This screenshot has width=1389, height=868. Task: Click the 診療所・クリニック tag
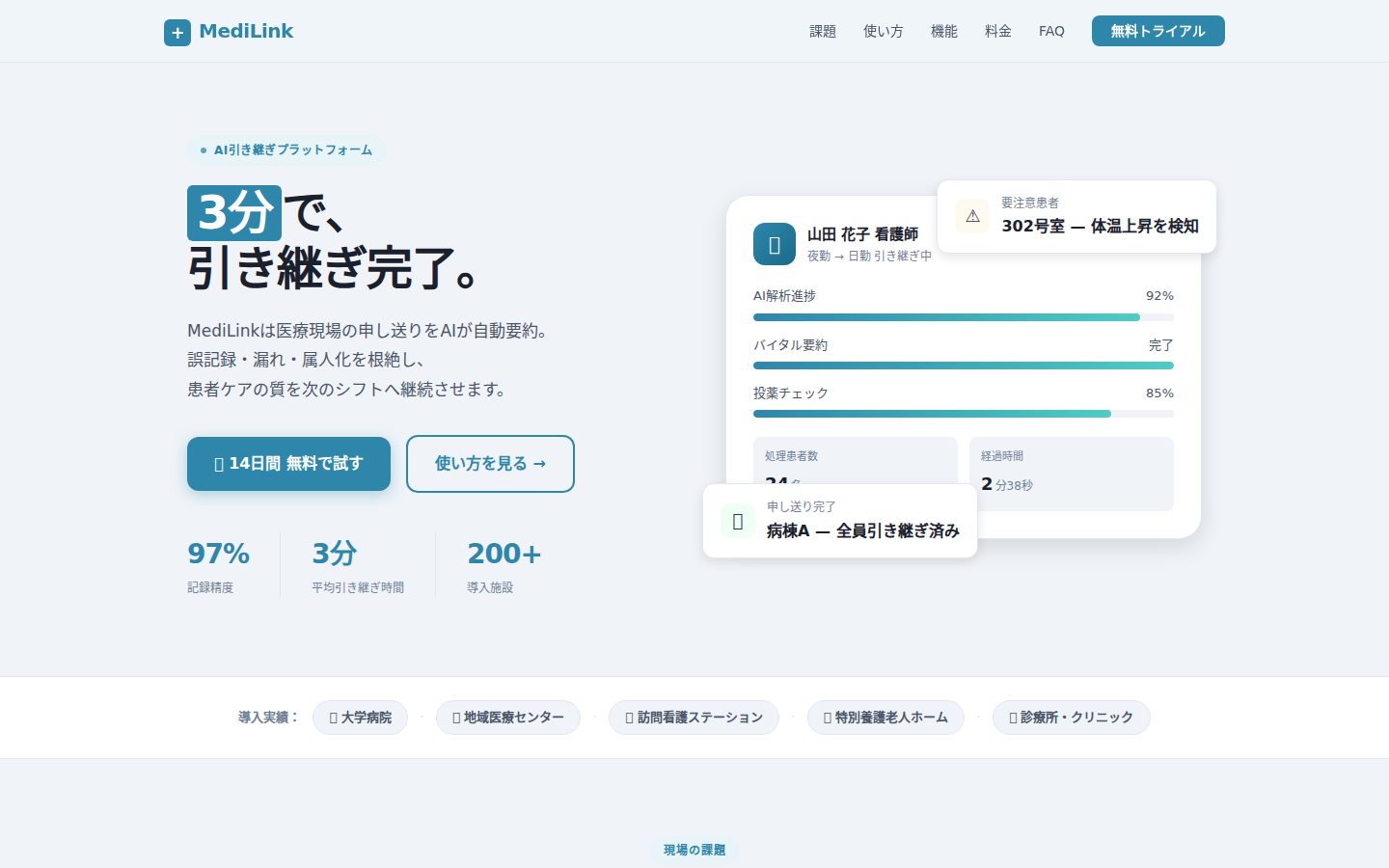point(1071,718)
